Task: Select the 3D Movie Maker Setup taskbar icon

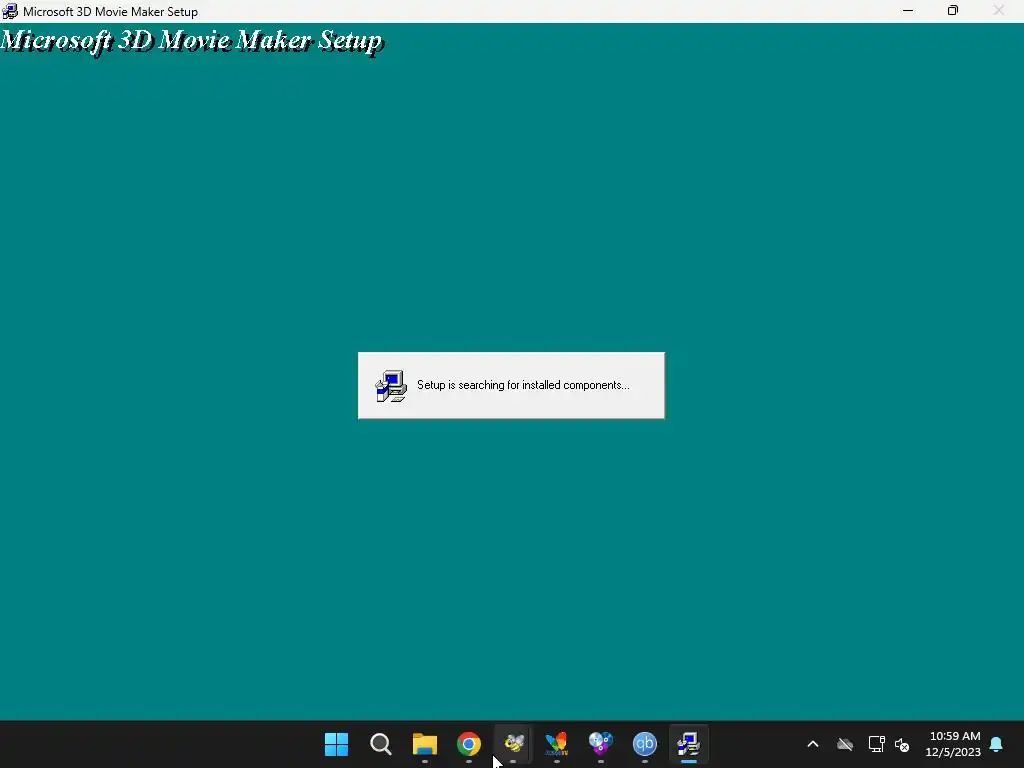Action: click(x=688, y=744)
